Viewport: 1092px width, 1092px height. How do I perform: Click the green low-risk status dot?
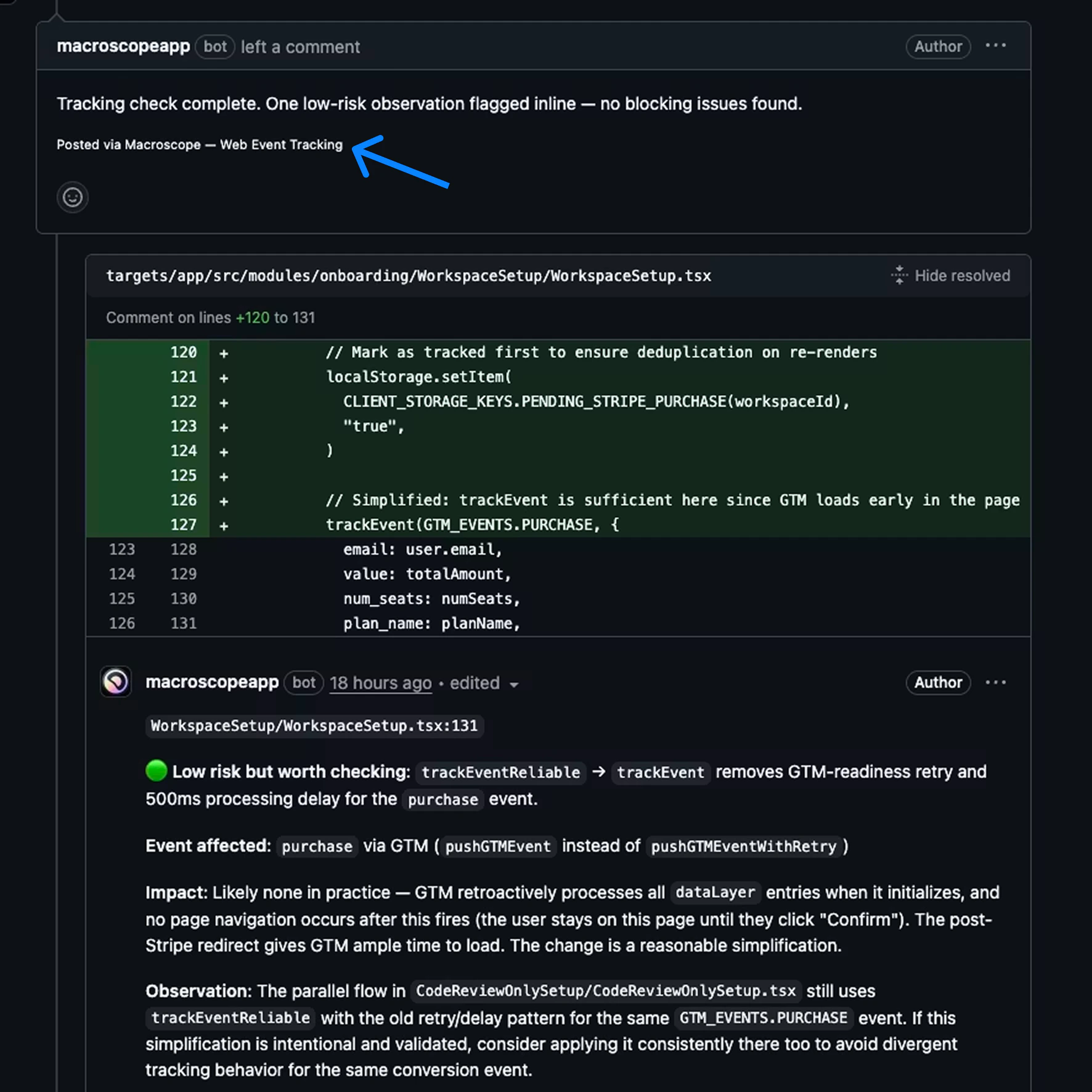tap(156, 770)
